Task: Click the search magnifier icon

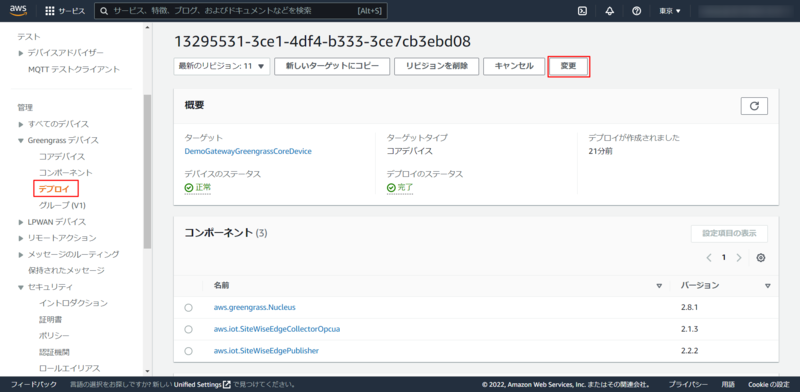Action: click(x=104, y=11)
